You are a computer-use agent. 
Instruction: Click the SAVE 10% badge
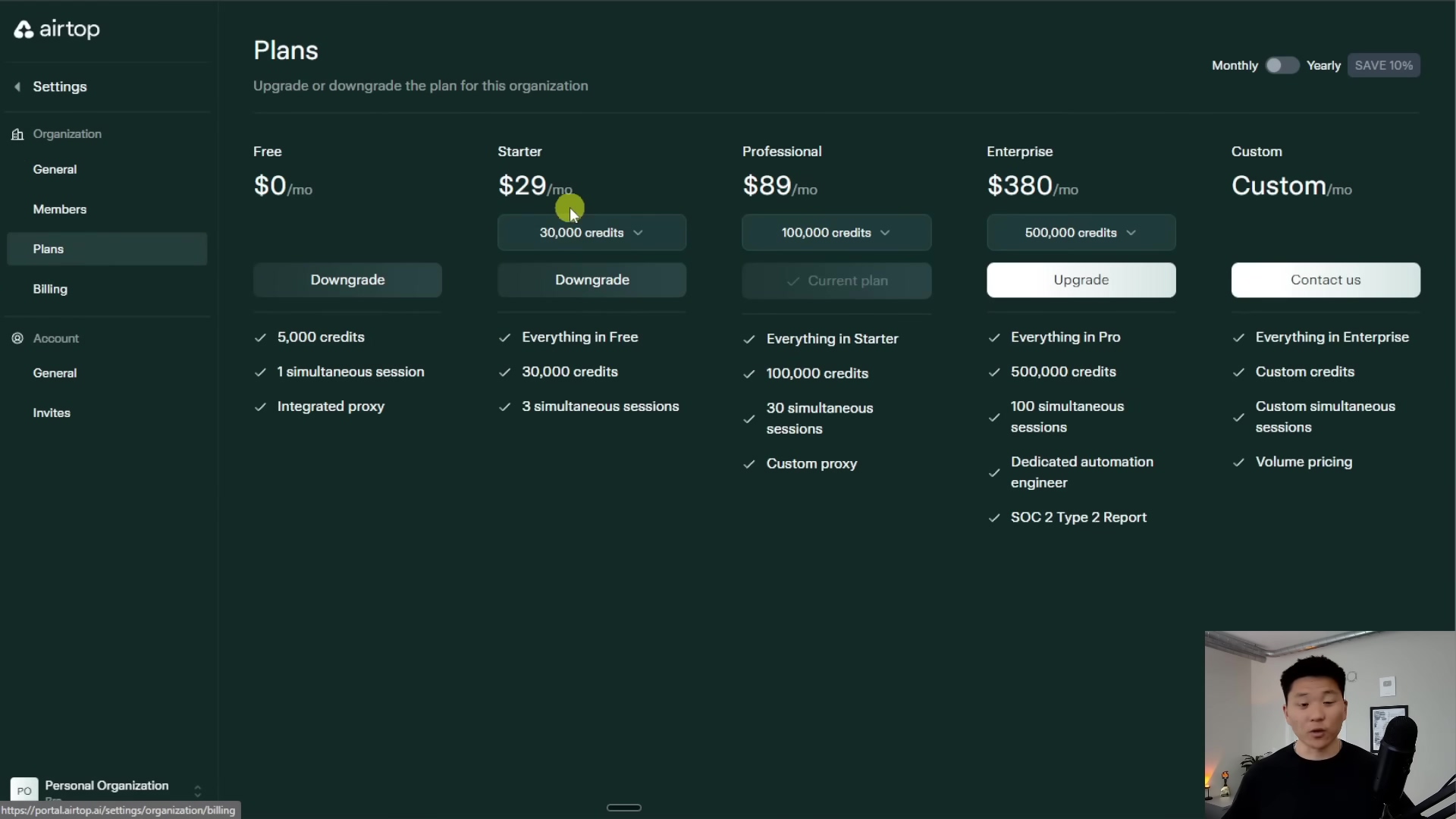[1383, 65]
